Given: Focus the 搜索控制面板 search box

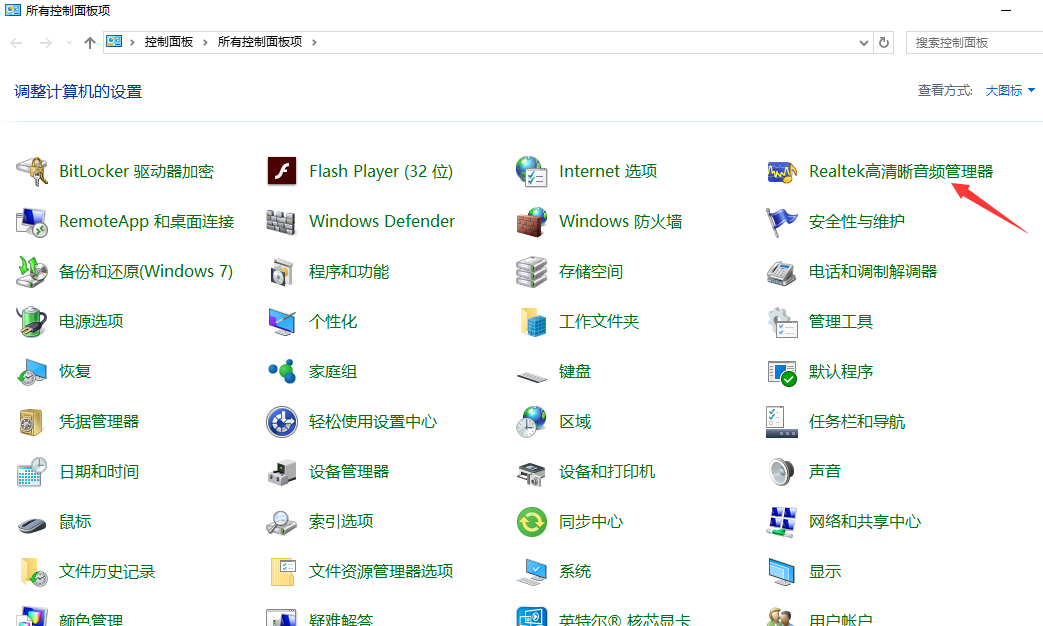Looking at the screenshot, I should coord(974,43).
